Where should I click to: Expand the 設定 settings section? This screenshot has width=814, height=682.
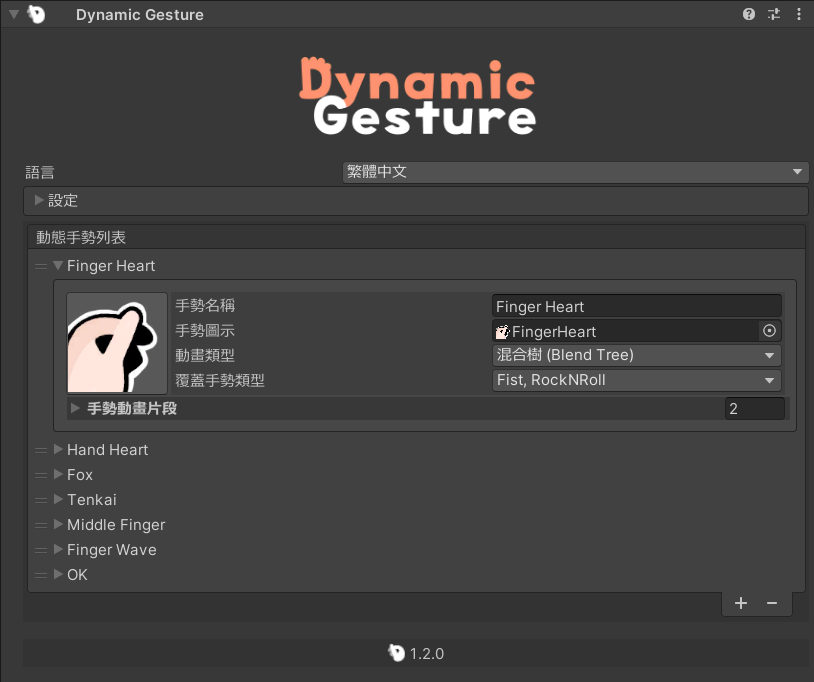point(40,201)
